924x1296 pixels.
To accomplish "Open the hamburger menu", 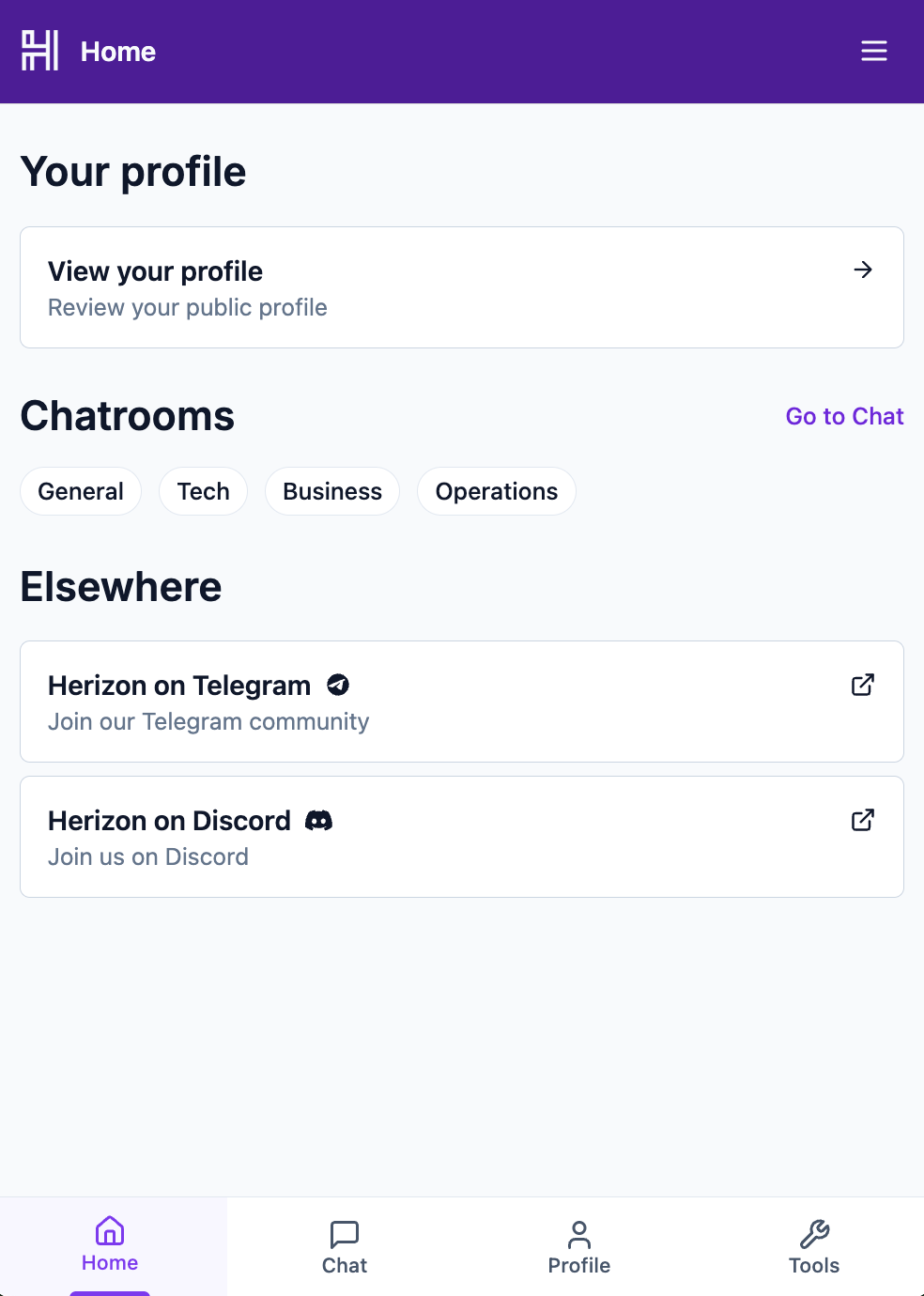I will pos(873,51).
